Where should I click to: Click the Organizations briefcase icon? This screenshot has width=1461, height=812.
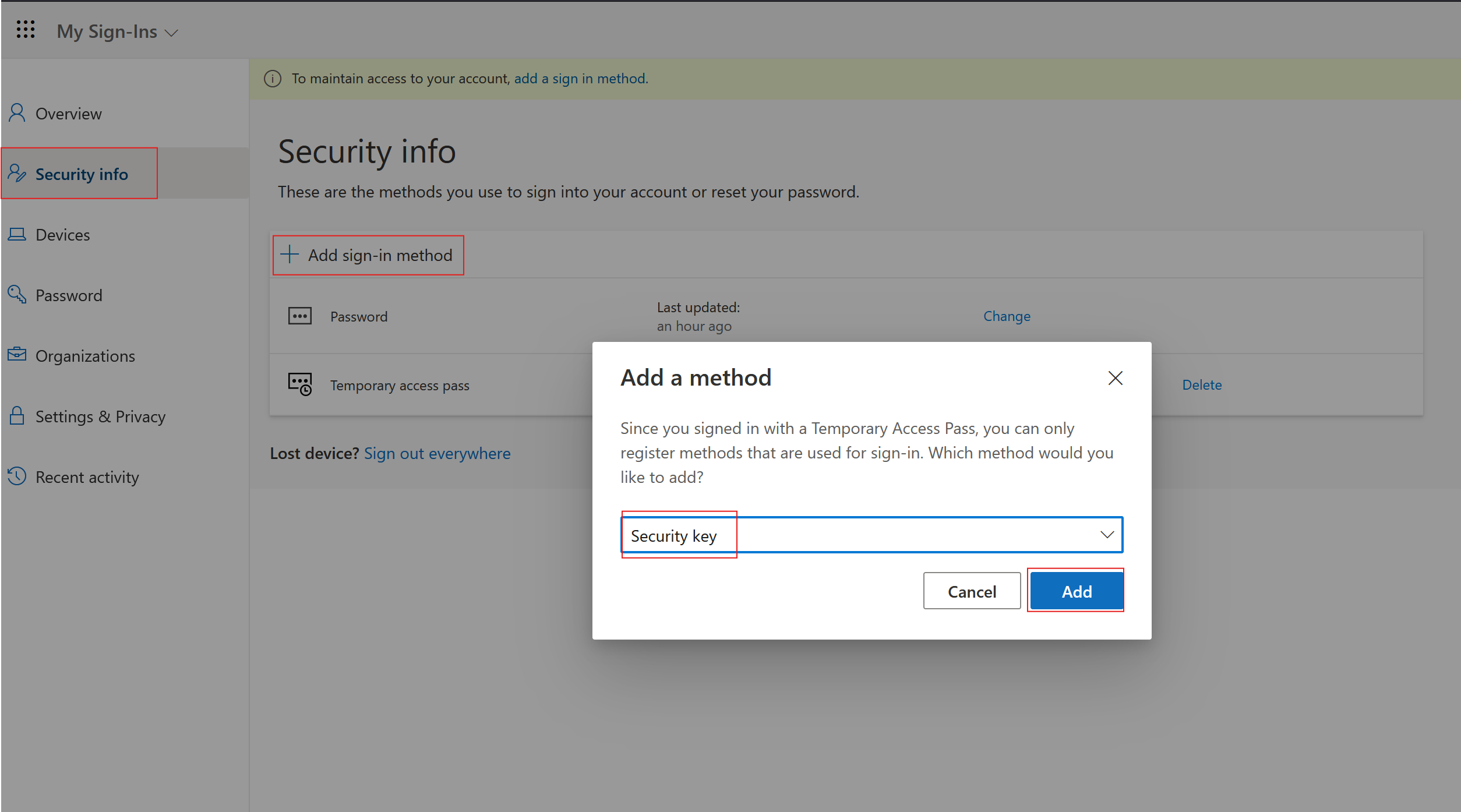click(17, 355)
